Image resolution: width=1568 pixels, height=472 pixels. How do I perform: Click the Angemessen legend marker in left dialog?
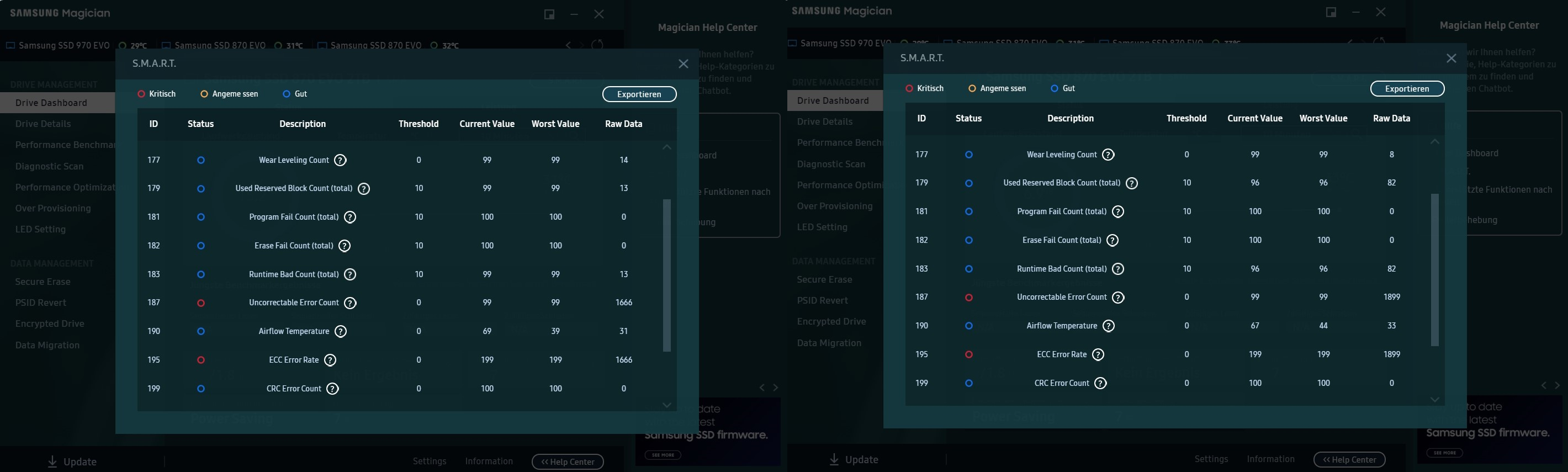(204, 94)
